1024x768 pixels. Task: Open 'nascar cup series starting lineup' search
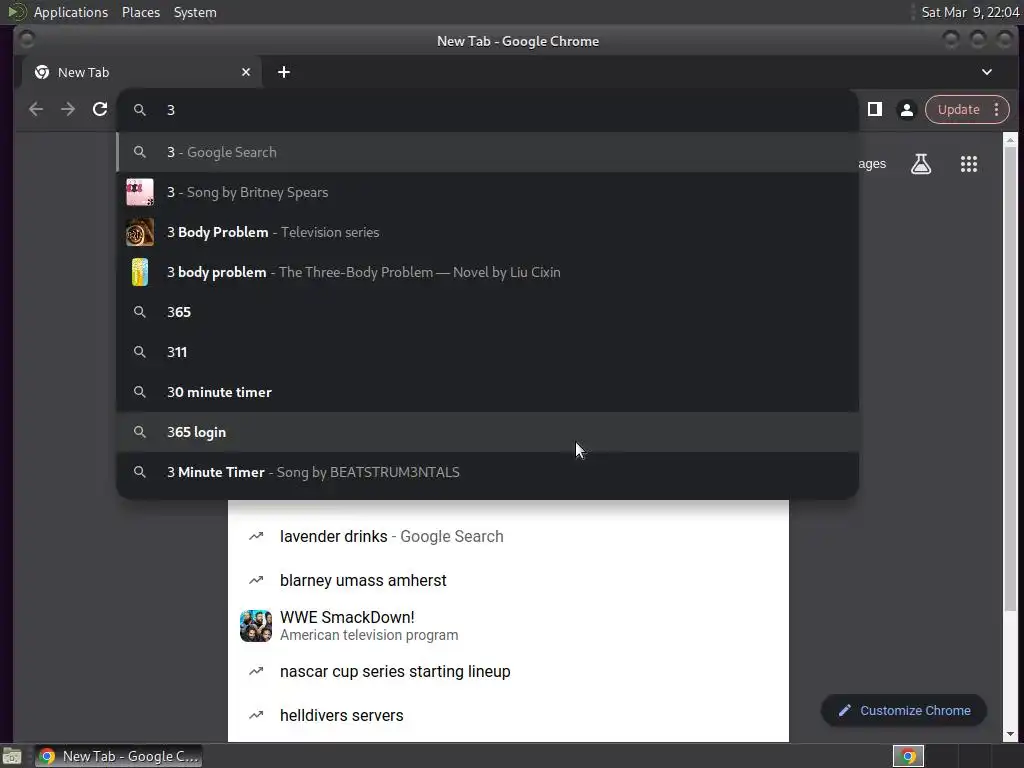pos(508,671)
